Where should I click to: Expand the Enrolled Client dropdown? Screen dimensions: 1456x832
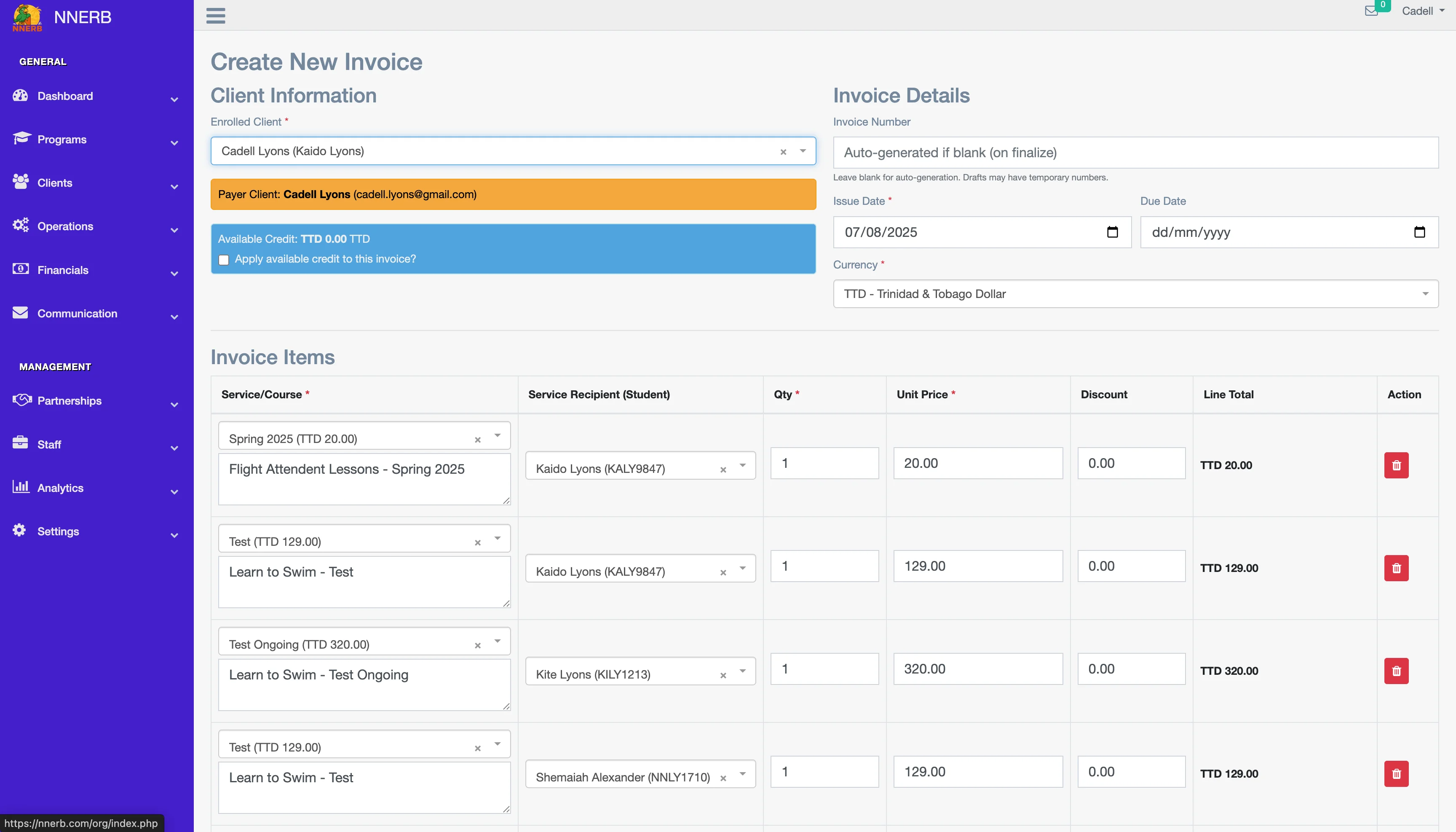[x=803, y=151]
